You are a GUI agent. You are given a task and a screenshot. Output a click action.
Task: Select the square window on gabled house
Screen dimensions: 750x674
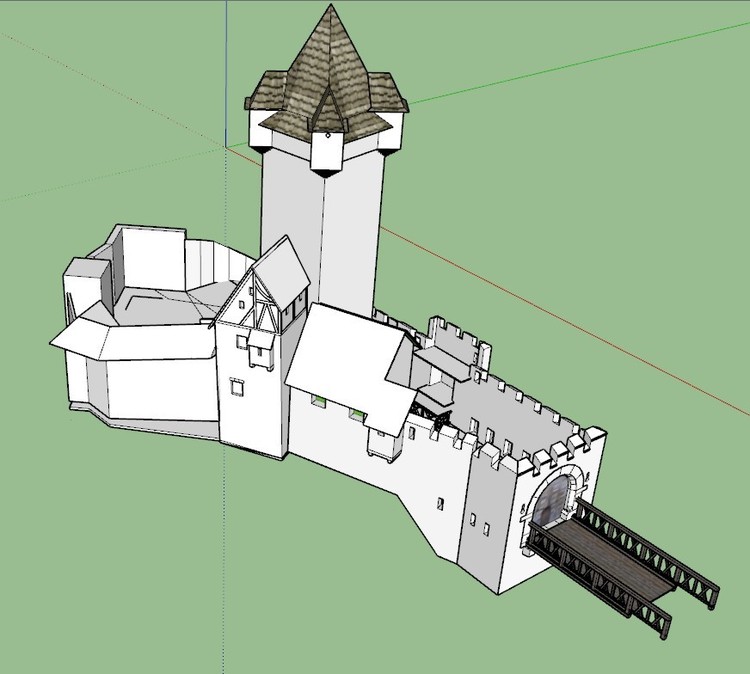coord(236,387)
